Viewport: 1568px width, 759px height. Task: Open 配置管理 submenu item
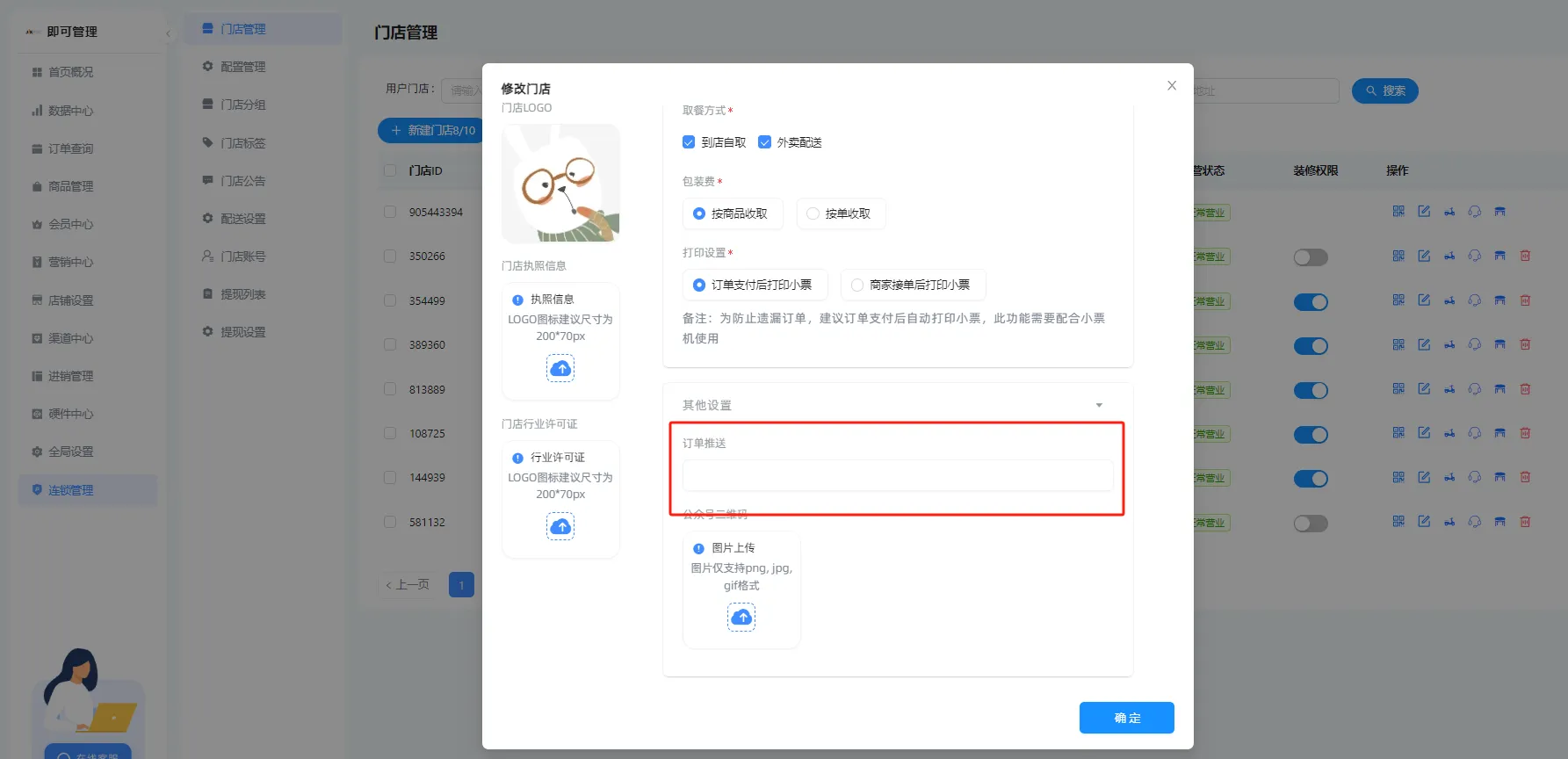point(242,67)
